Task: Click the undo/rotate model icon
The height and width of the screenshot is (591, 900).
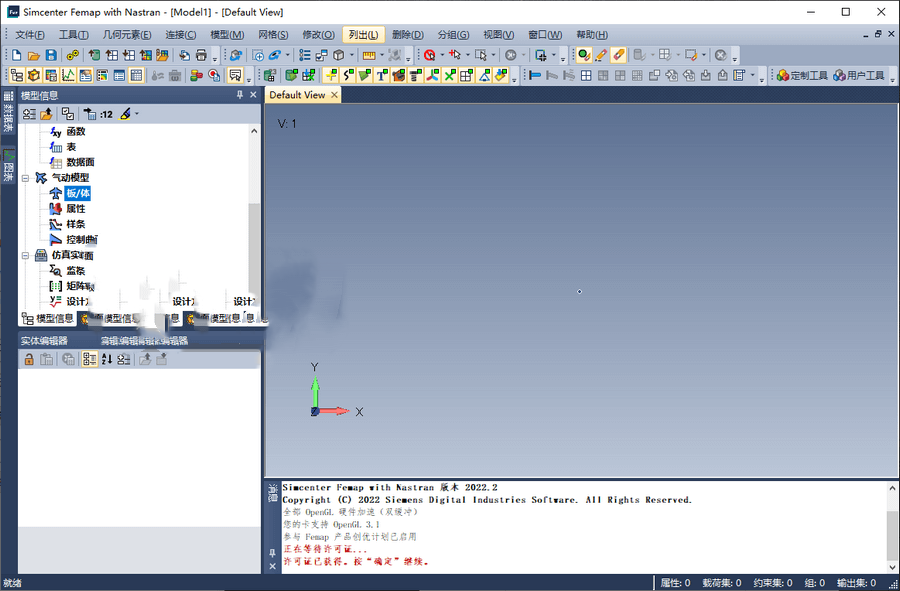Action: (235, 55)
